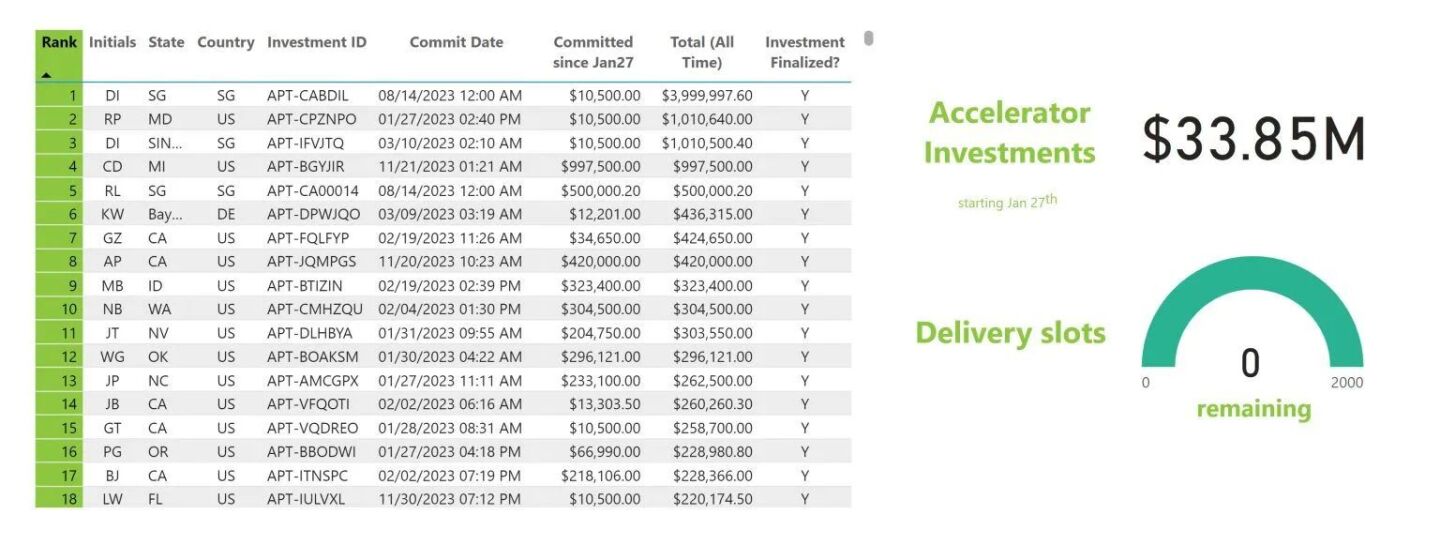This screenshot has height=545, width=1440.
Task: Sort table by the Initials column header
Action: coord(112,43)
